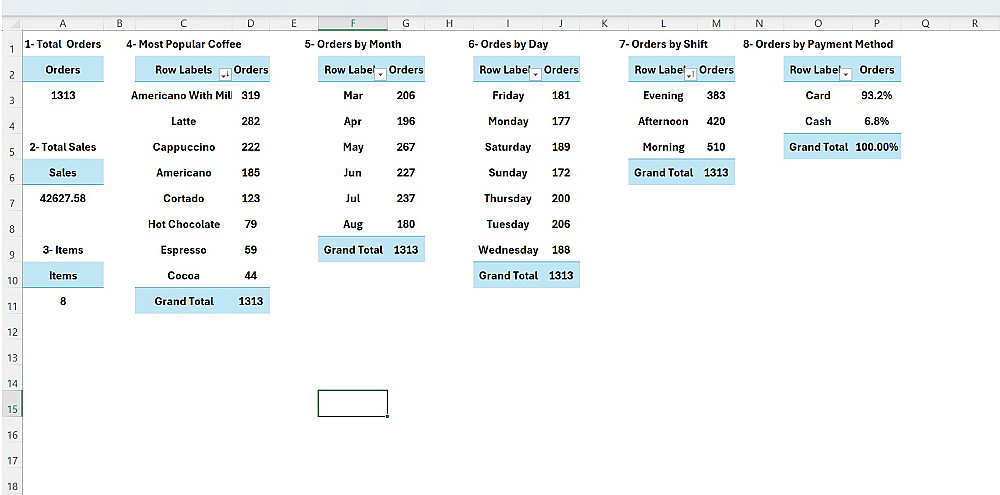Image resolution: width=1000 pixels, height=495 pixels.
Task: Click the Items count cell showing 8
Action: pyautogui.click(x=62, y=301)
